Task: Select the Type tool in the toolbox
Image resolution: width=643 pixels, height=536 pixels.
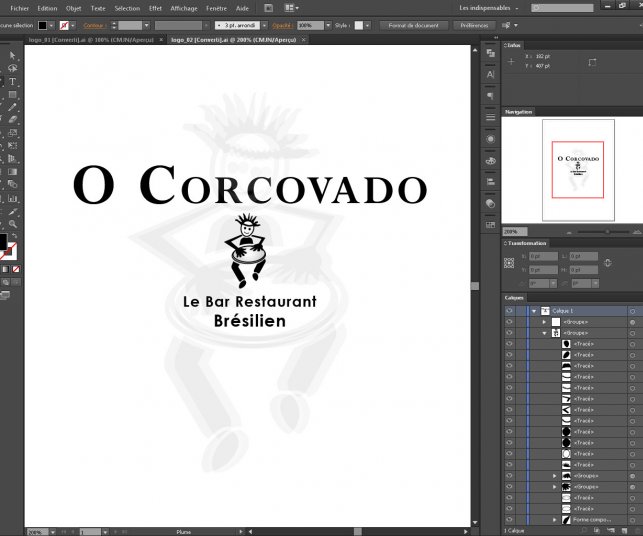Action: tap(12, 82)
